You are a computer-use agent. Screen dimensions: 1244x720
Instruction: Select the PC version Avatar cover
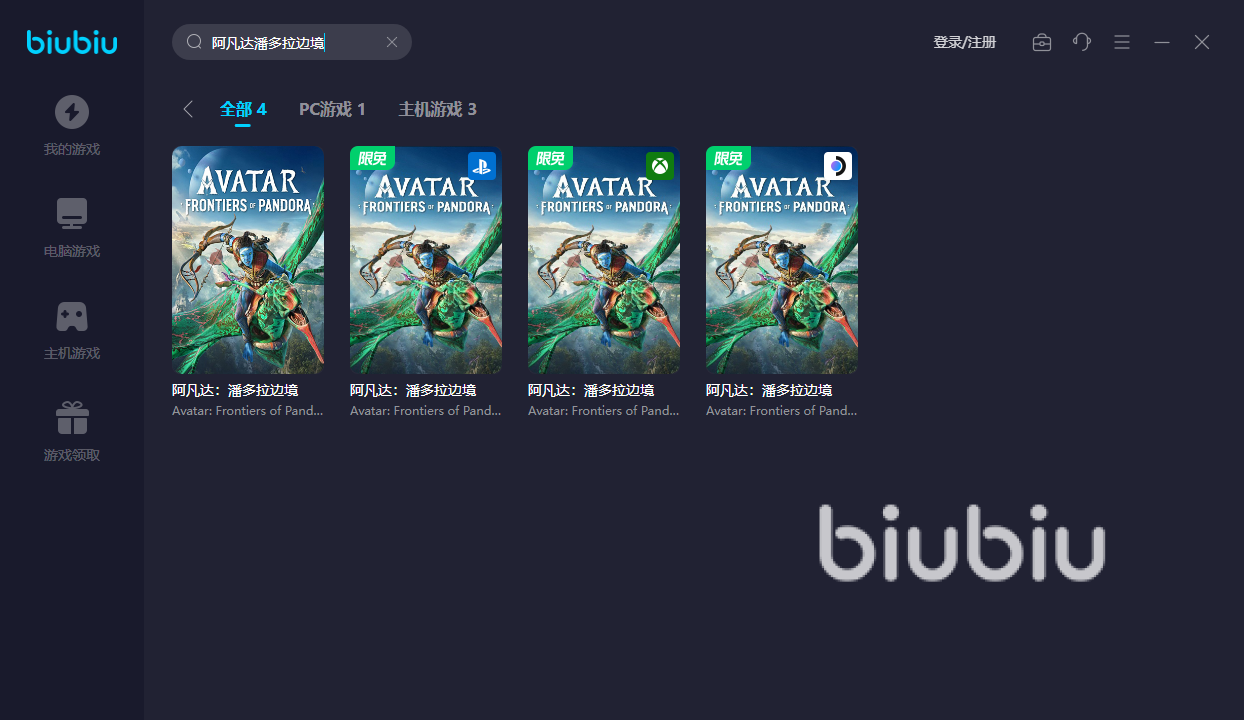click(x=248, y=260)
